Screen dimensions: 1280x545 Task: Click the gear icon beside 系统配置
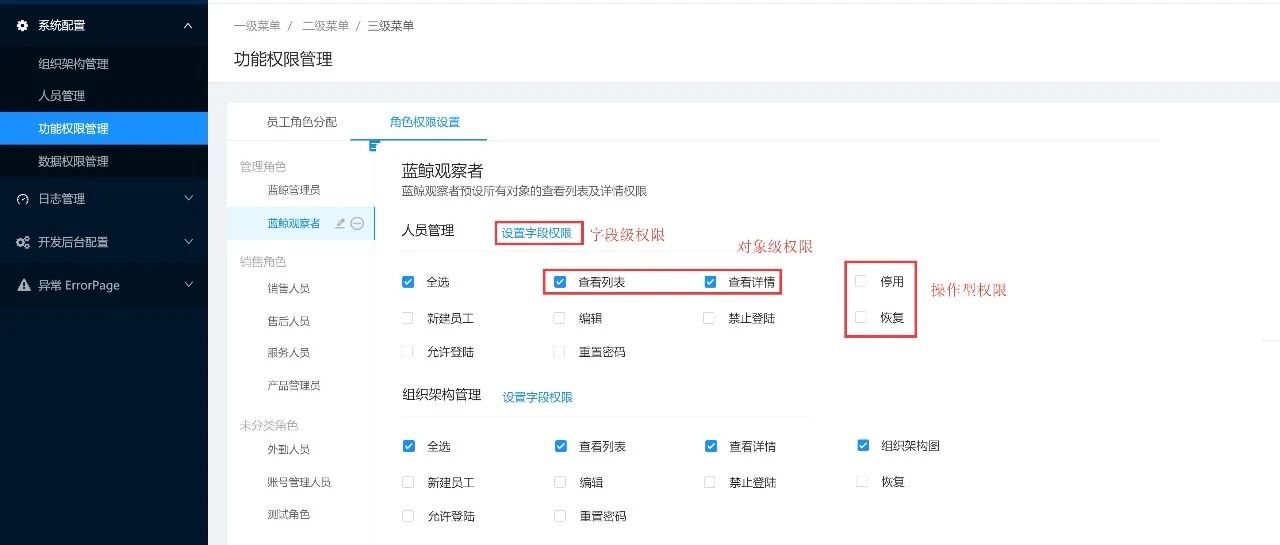pos(23,26)
